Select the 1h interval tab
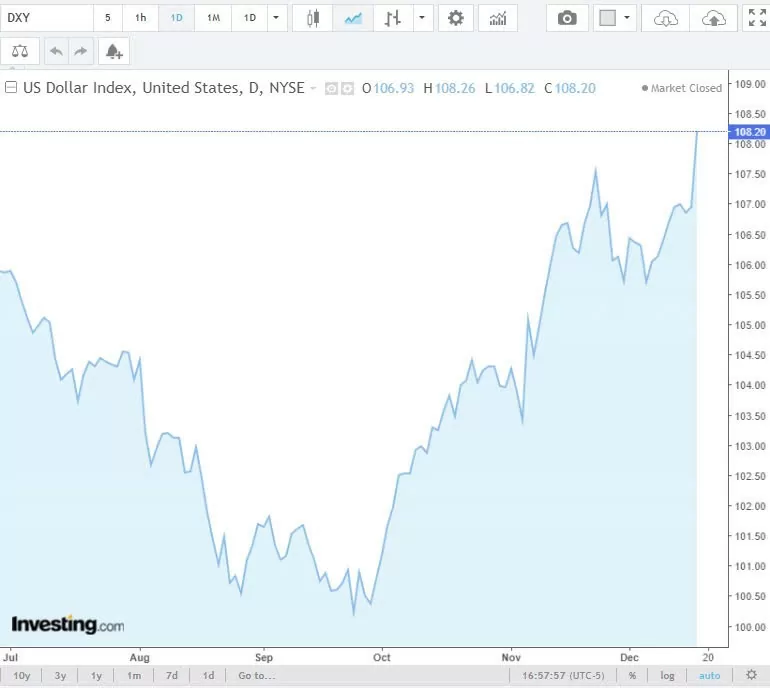Image resolution: width=770 pixels, height=688 pixels. [141, 18]
